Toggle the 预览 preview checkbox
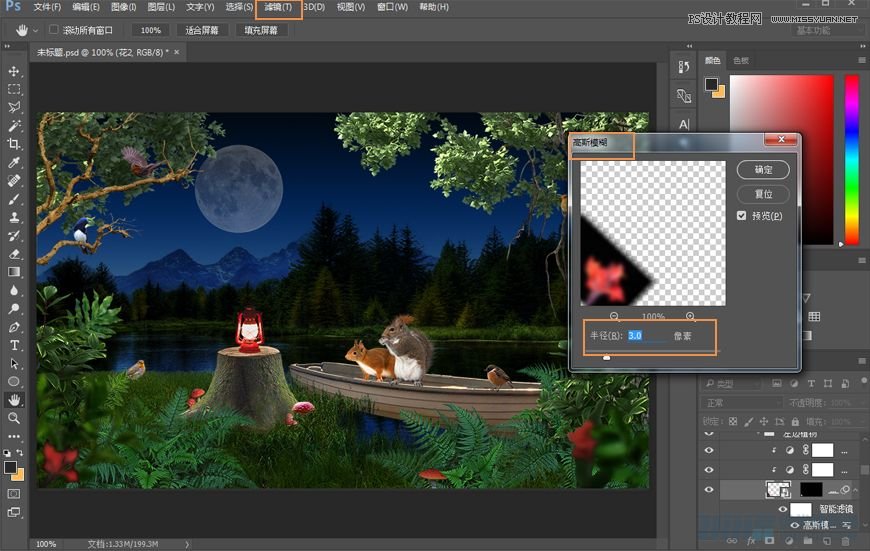 [741, 216]
